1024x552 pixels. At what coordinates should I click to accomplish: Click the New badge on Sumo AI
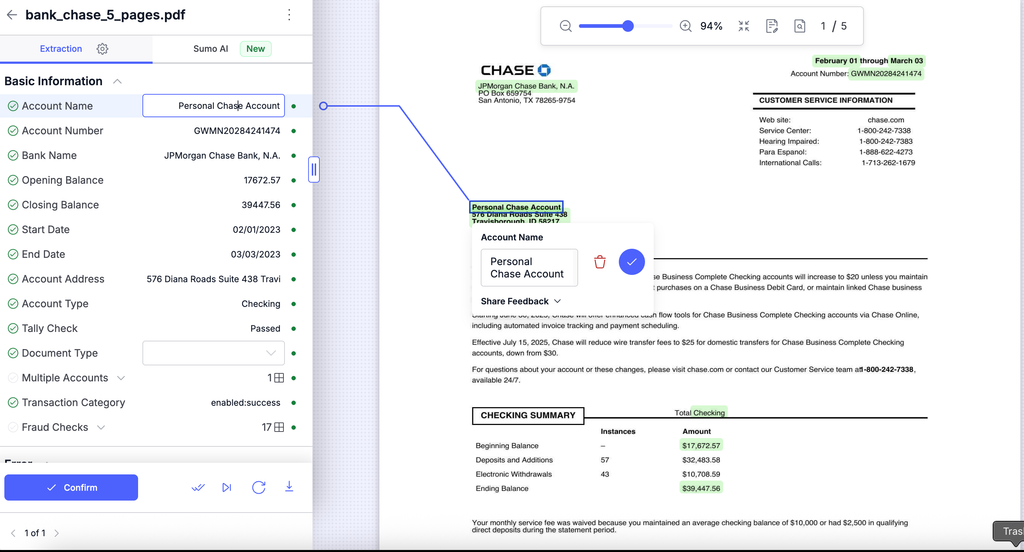[x=255, y=49]
